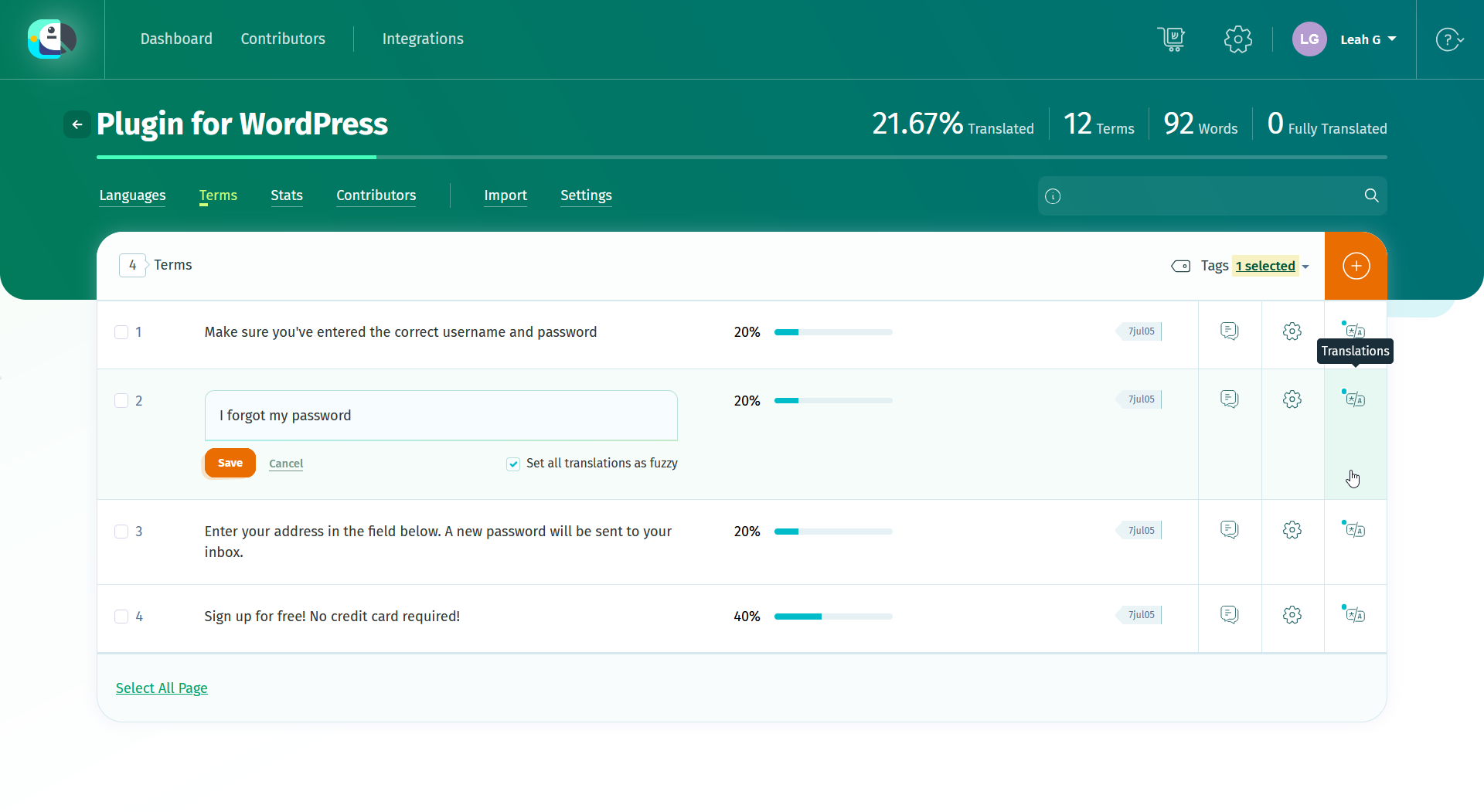The image size is (1484, 812).
Task: Open the Tags 1 selected dropdown
Action: [1271, 266]
